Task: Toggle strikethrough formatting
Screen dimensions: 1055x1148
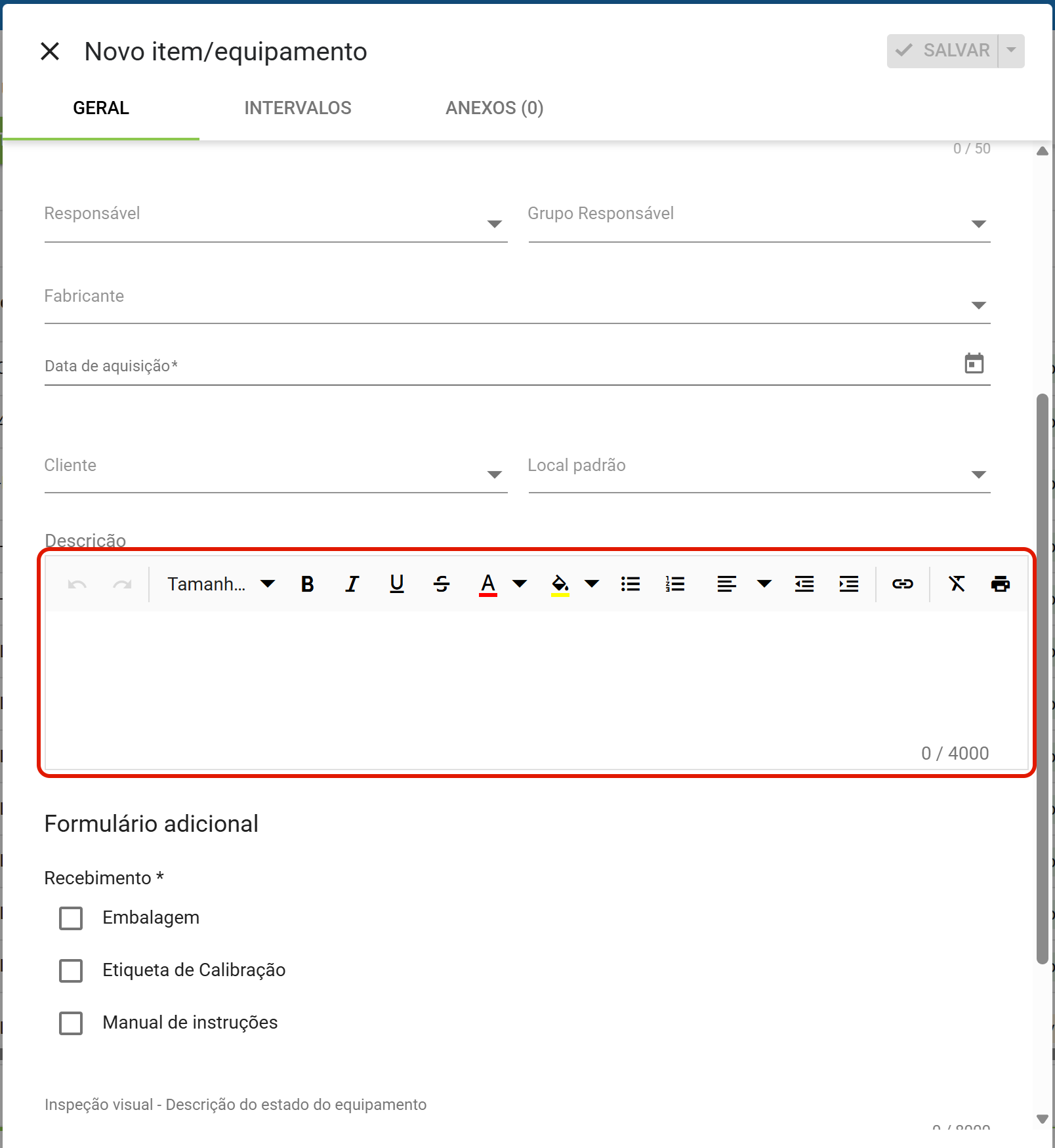Action: [x=442, y=584]
